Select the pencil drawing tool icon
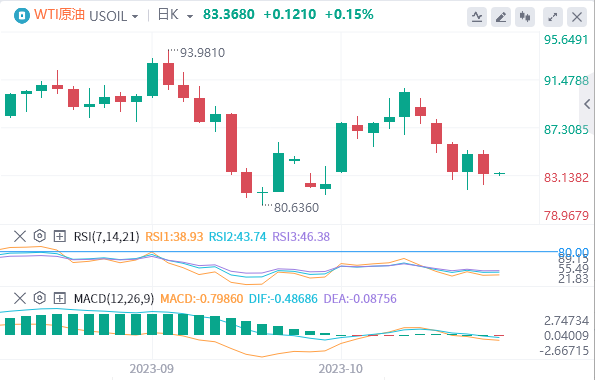Viewport: 595px width, 380px height. click(x=501, y=17)
